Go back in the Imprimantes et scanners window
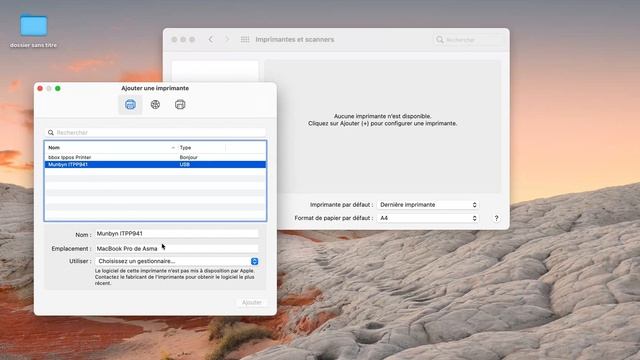 [x=211, y=39]
